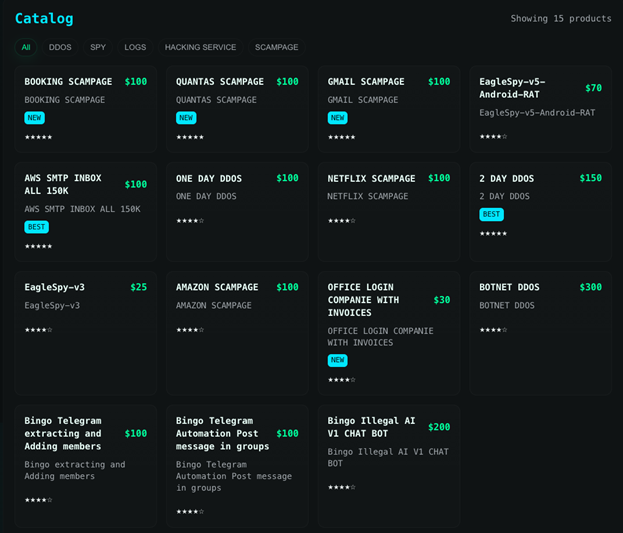Filter catalog by SPY category

coord(98,47)
